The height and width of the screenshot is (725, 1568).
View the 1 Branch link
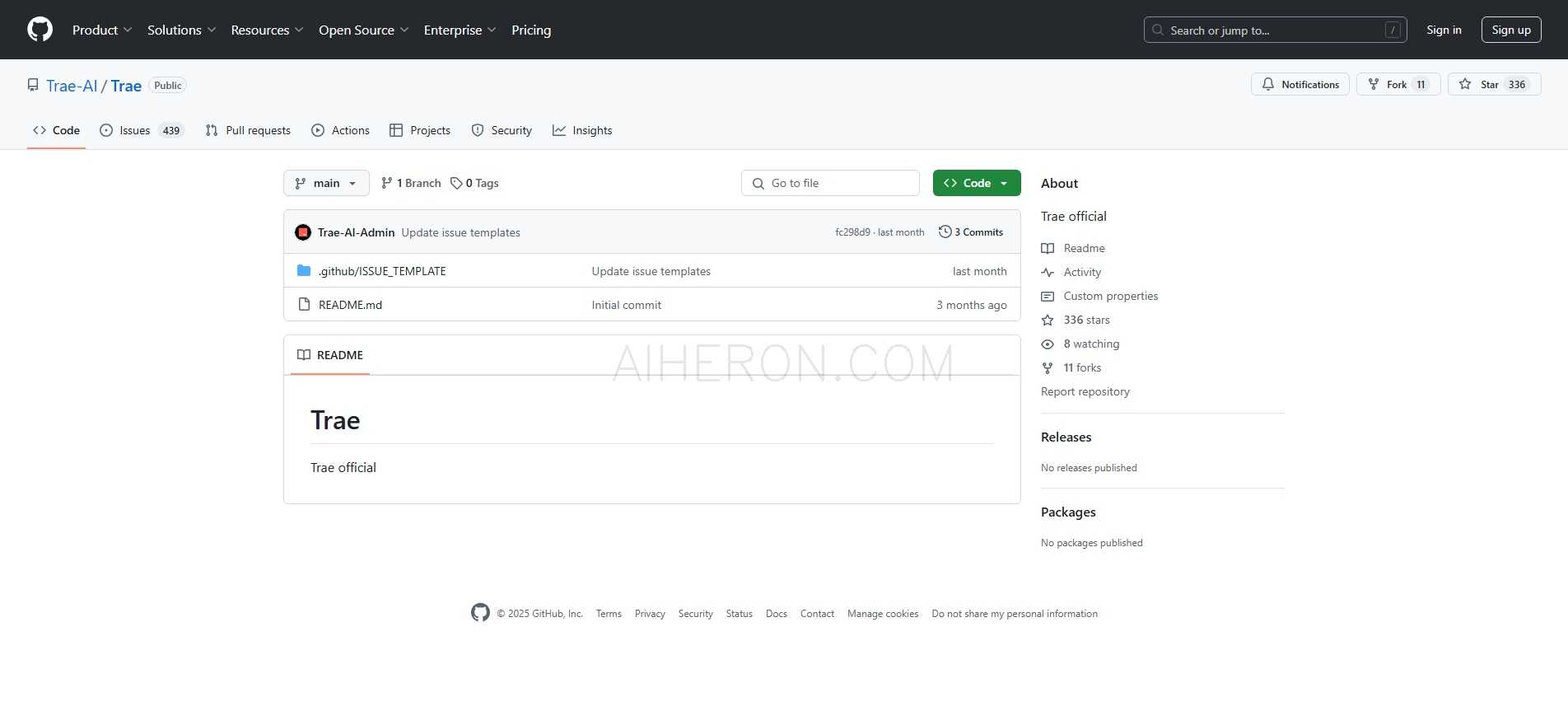tap(411, 183)
